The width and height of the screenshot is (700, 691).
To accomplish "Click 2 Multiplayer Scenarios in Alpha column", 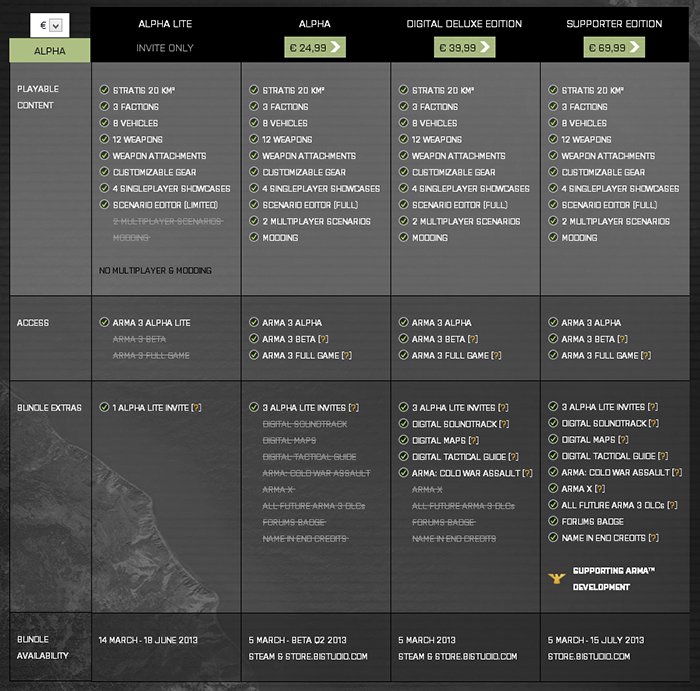I will (316, 221).
